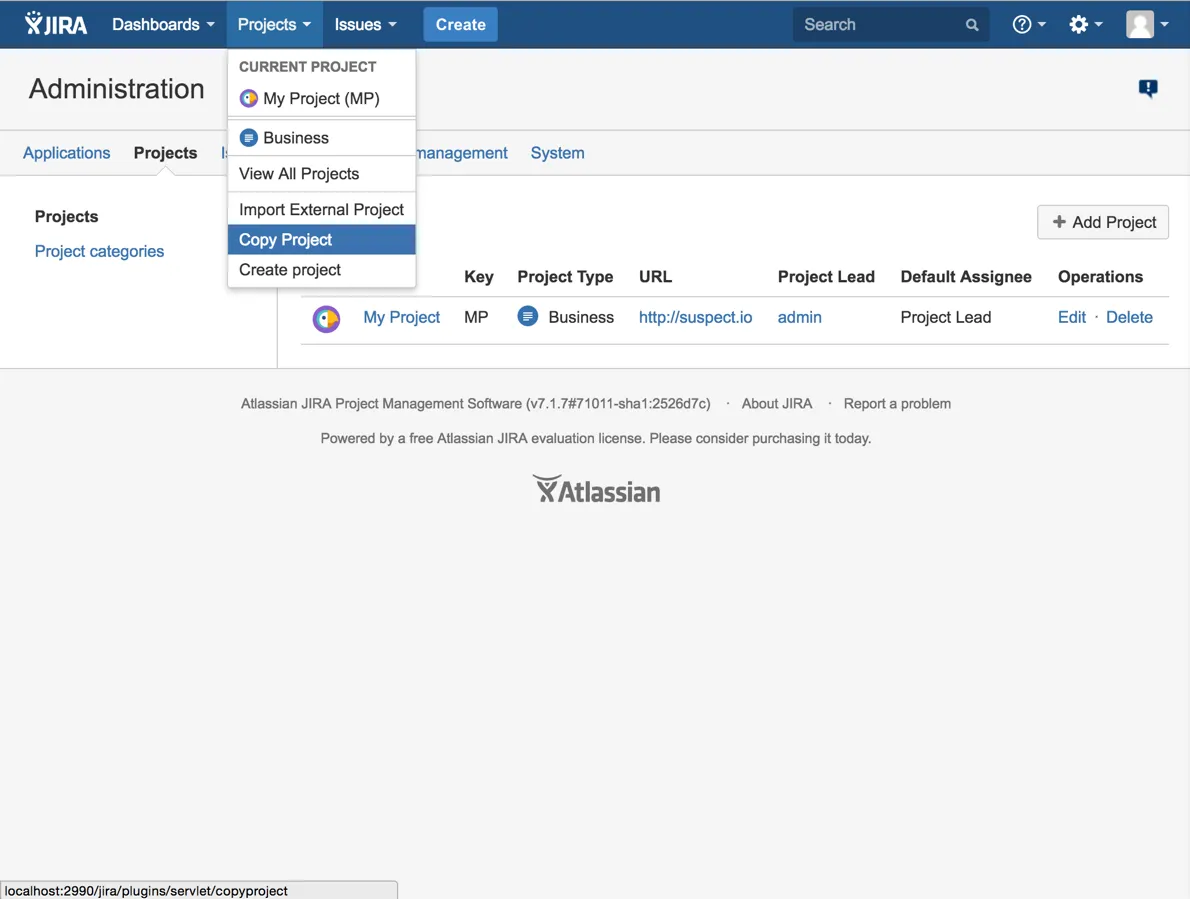Open the feedback notification icon
Image resolution: width=1190 pixels, height=899 pixels.
(x=1148, y=89)
